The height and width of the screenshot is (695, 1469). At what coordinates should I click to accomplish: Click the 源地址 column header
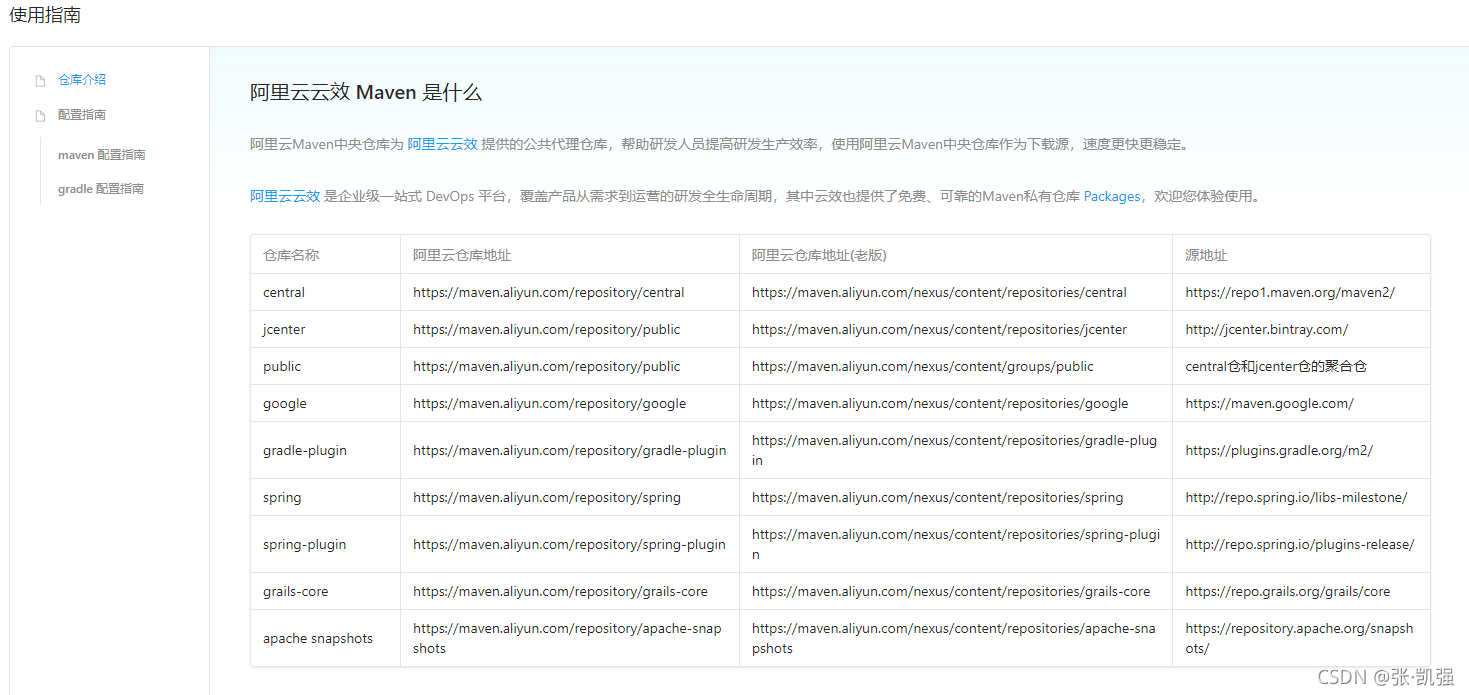pyautogui.click(x=1206, y=255)
